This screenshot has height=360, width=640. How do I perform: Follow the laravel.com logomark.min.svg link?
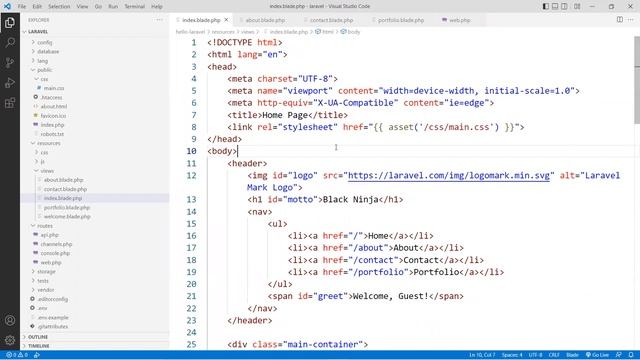tap(449, 176)
